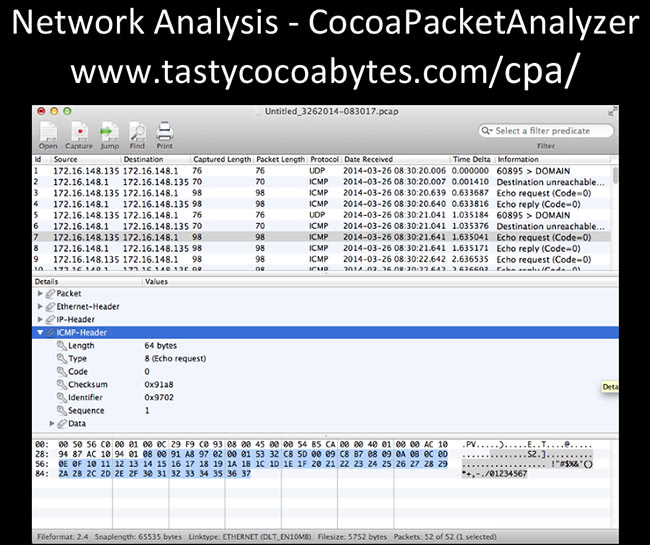Select packet 3 Echo request row
Viewport: 650px width, 545px height.
[x=321, y=193]
